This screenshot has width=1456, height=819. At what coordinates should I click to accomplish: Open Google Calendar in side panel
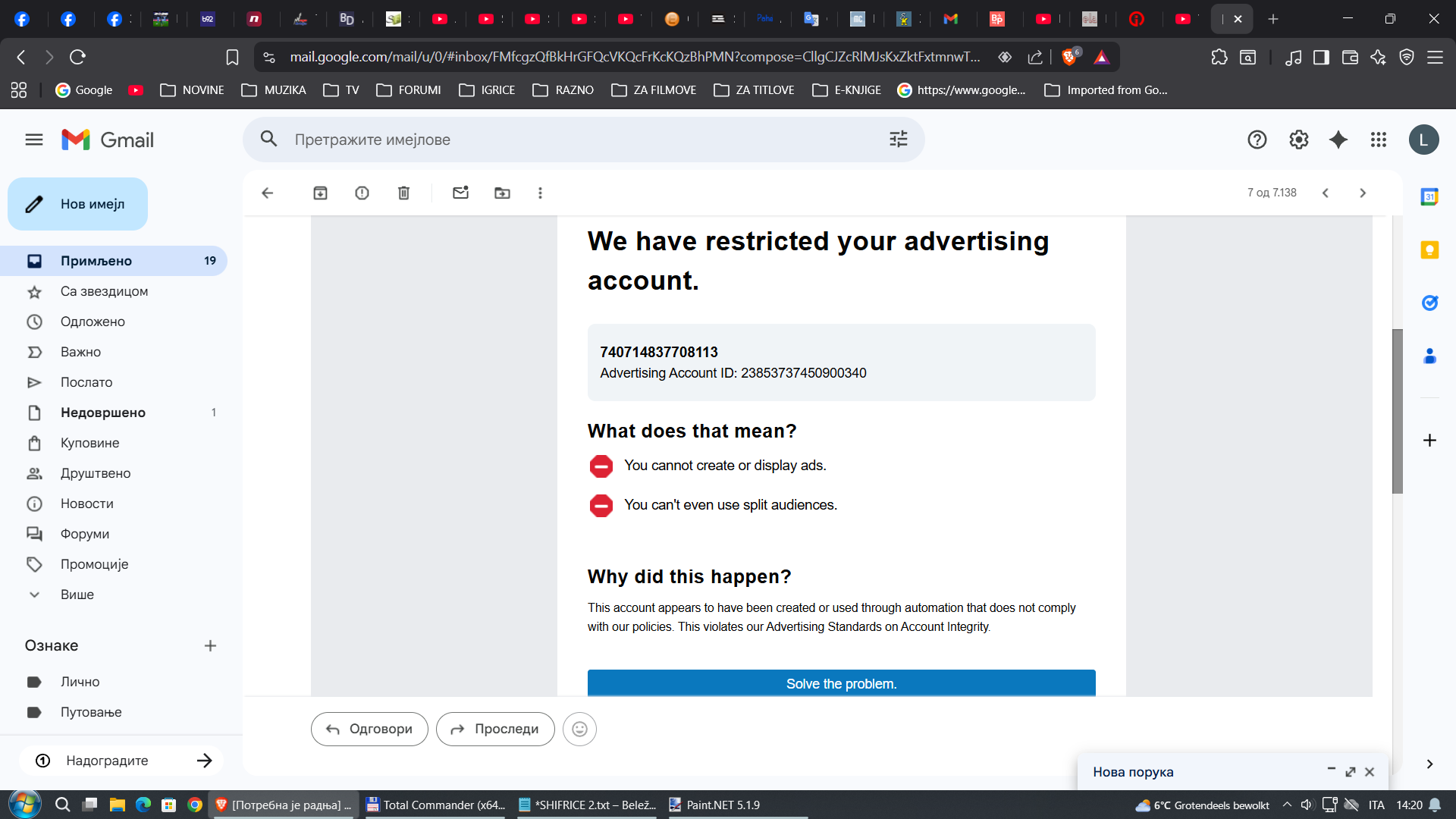point(1429,197)
